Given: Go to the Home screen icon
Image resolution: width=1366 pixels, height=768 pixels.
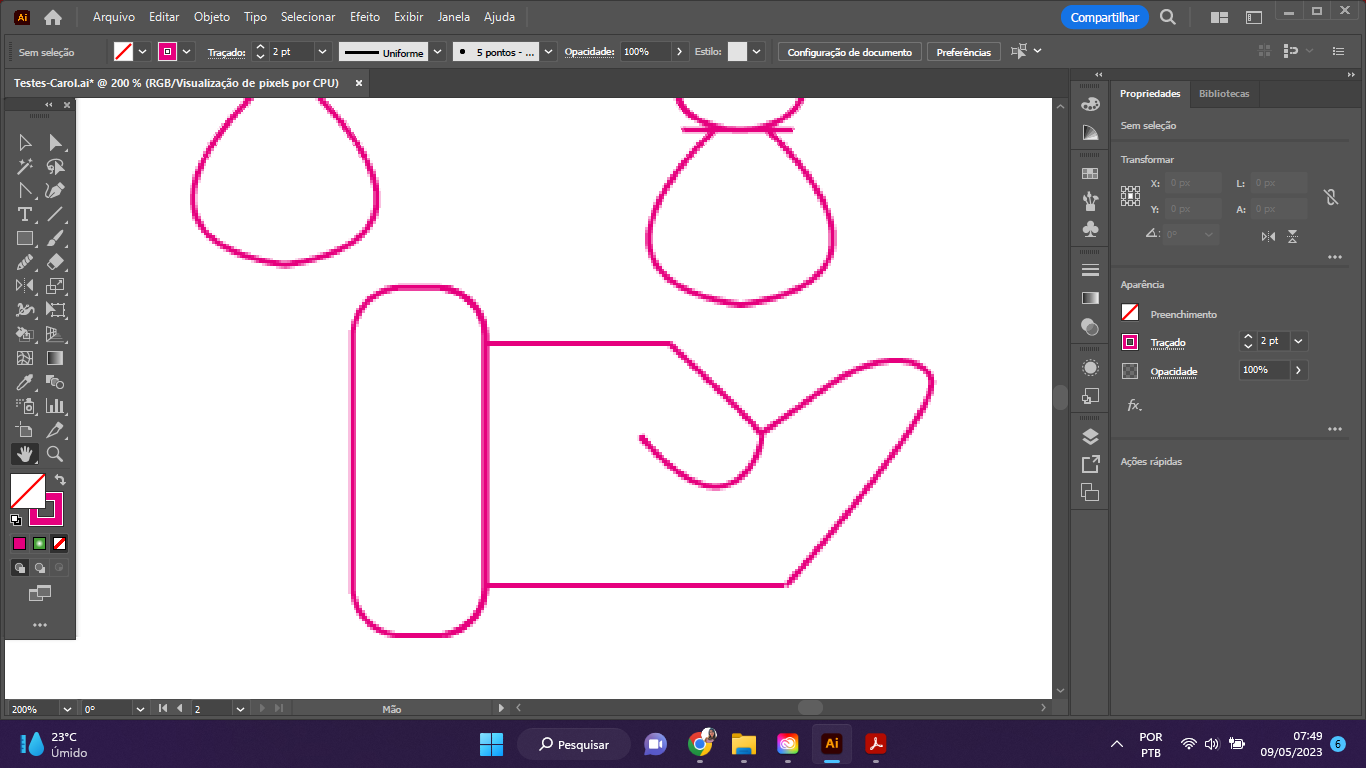Looking at the screenshot, I should click(x=53, y=17).
